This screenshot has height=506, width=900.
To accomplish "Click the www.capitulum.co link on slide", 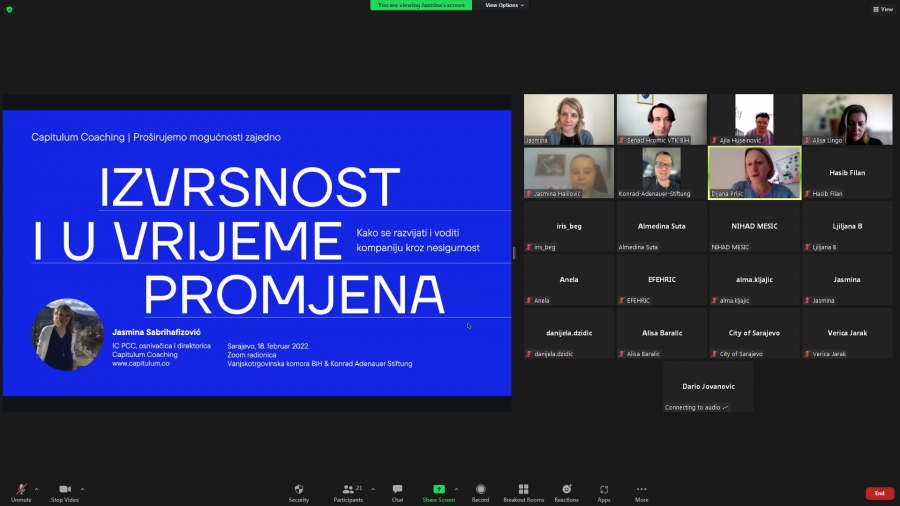I will (141, 364).
